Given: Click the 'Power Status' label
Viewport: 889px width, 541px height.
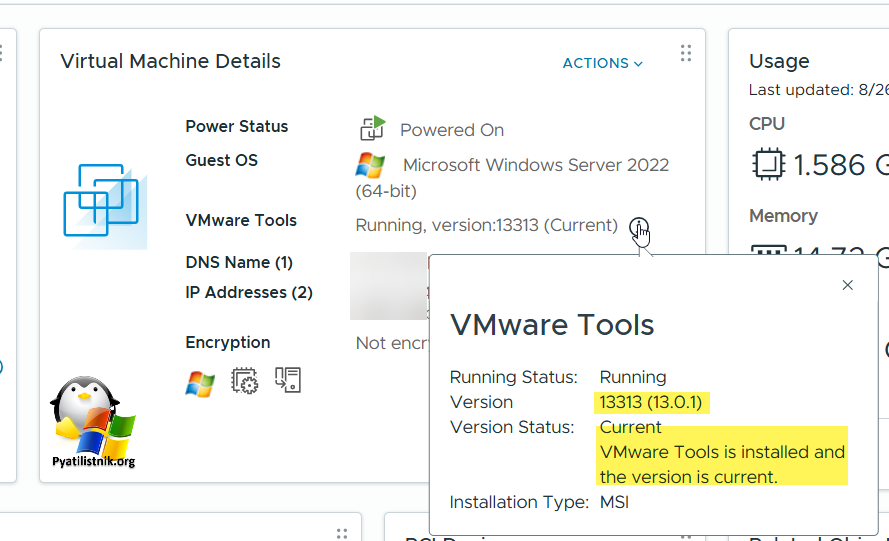Looking at the screenshot, I should pos(236,126).
